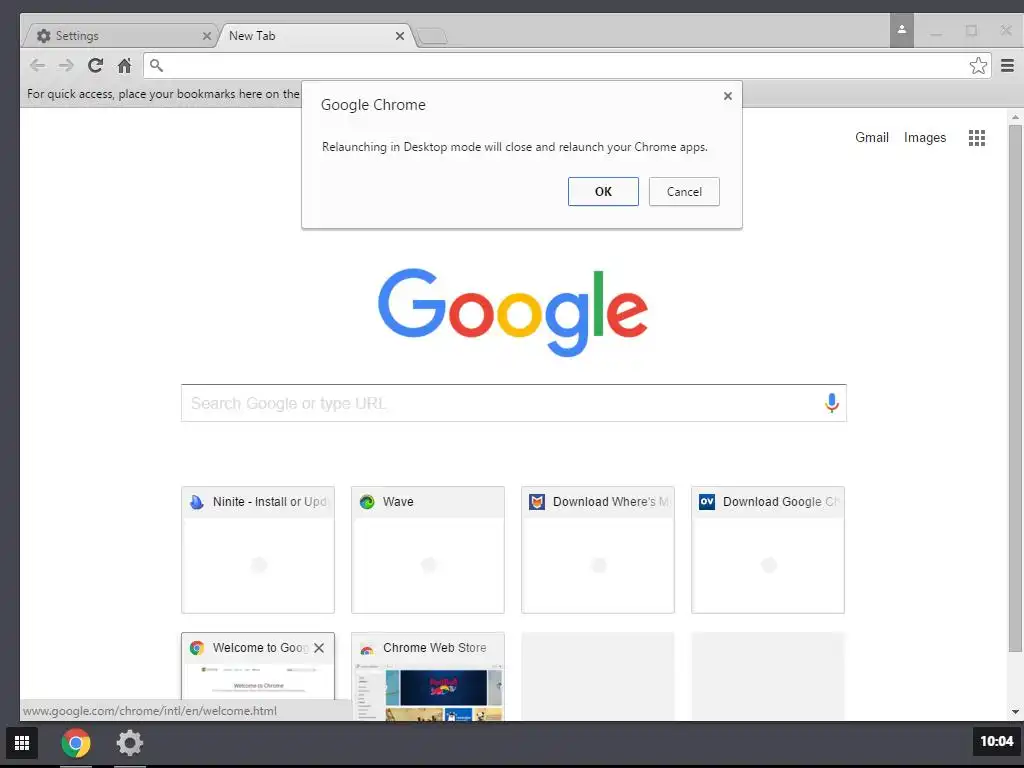
Task: Close the Google Chrome dialog with X
Action: click(x=728, y=96)
